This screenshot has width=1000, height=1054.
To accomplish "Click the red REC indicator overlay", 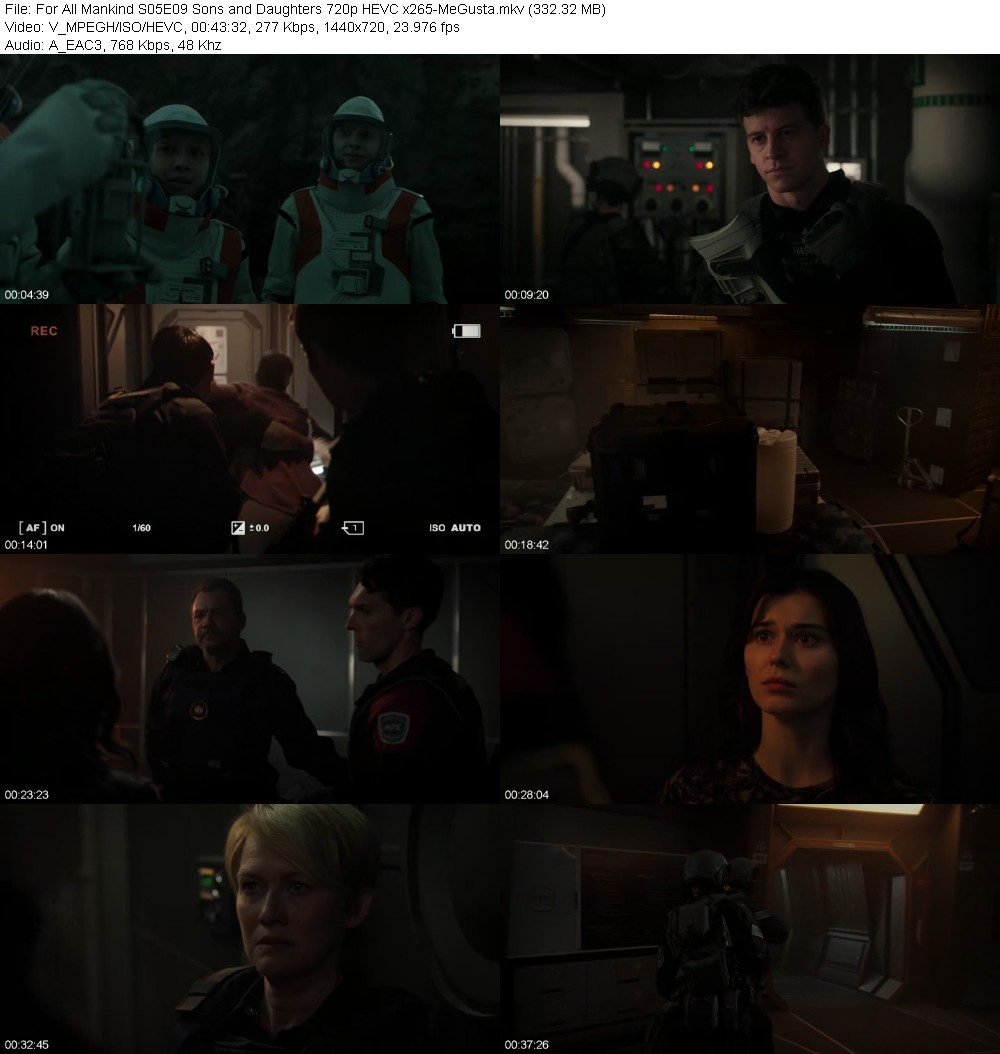I will point(44,331).
